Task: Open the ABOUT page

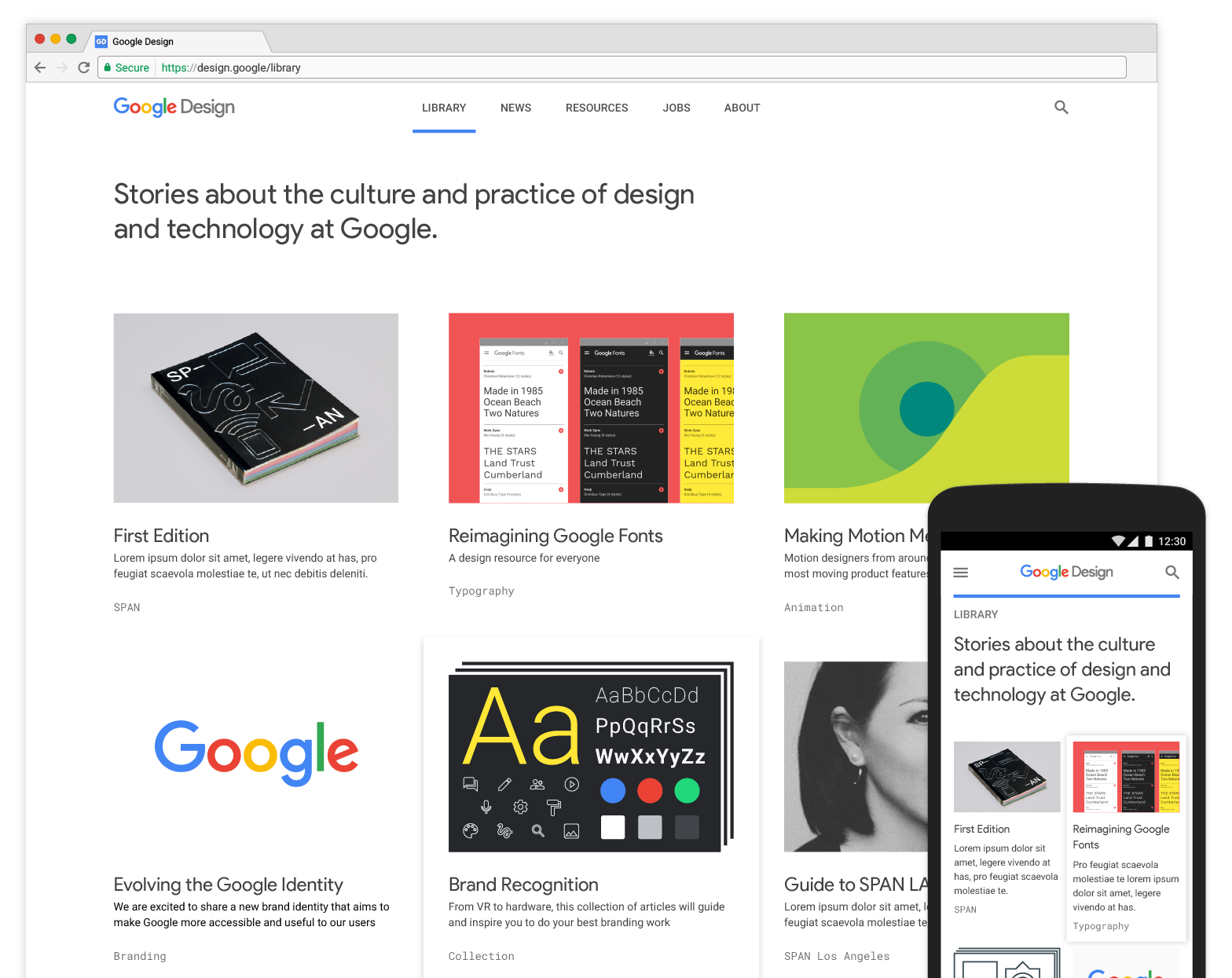Action: [x=742, y=108]
